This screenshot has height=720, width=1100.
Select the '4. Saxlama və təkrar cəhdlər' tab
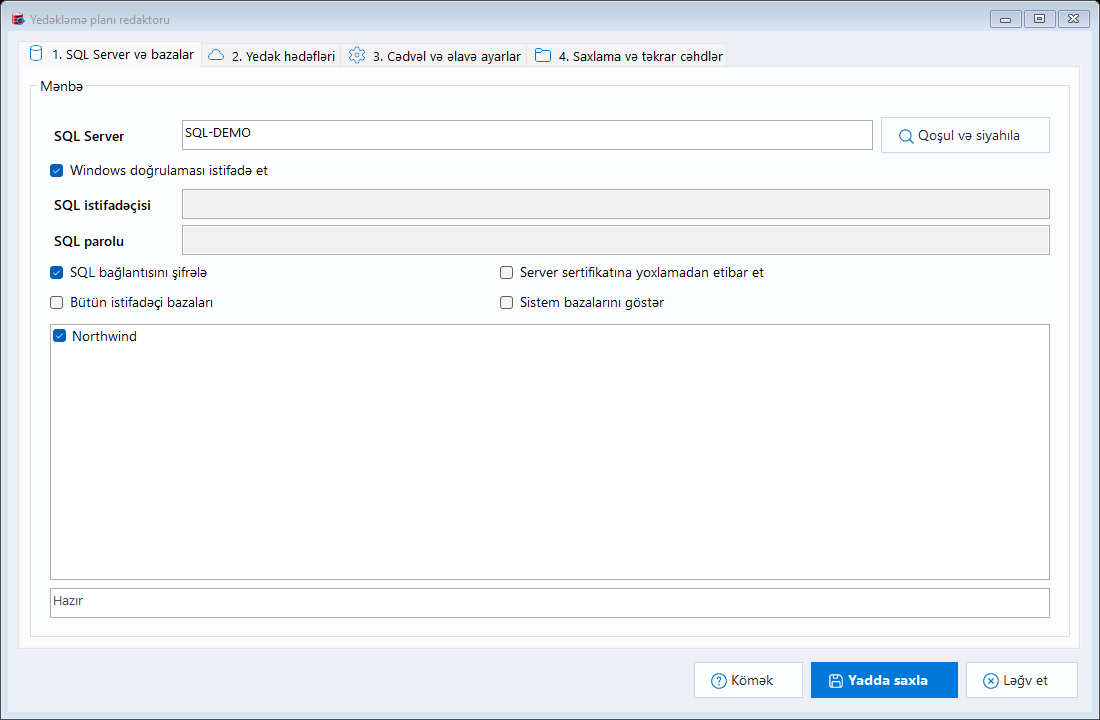[628, 55]
